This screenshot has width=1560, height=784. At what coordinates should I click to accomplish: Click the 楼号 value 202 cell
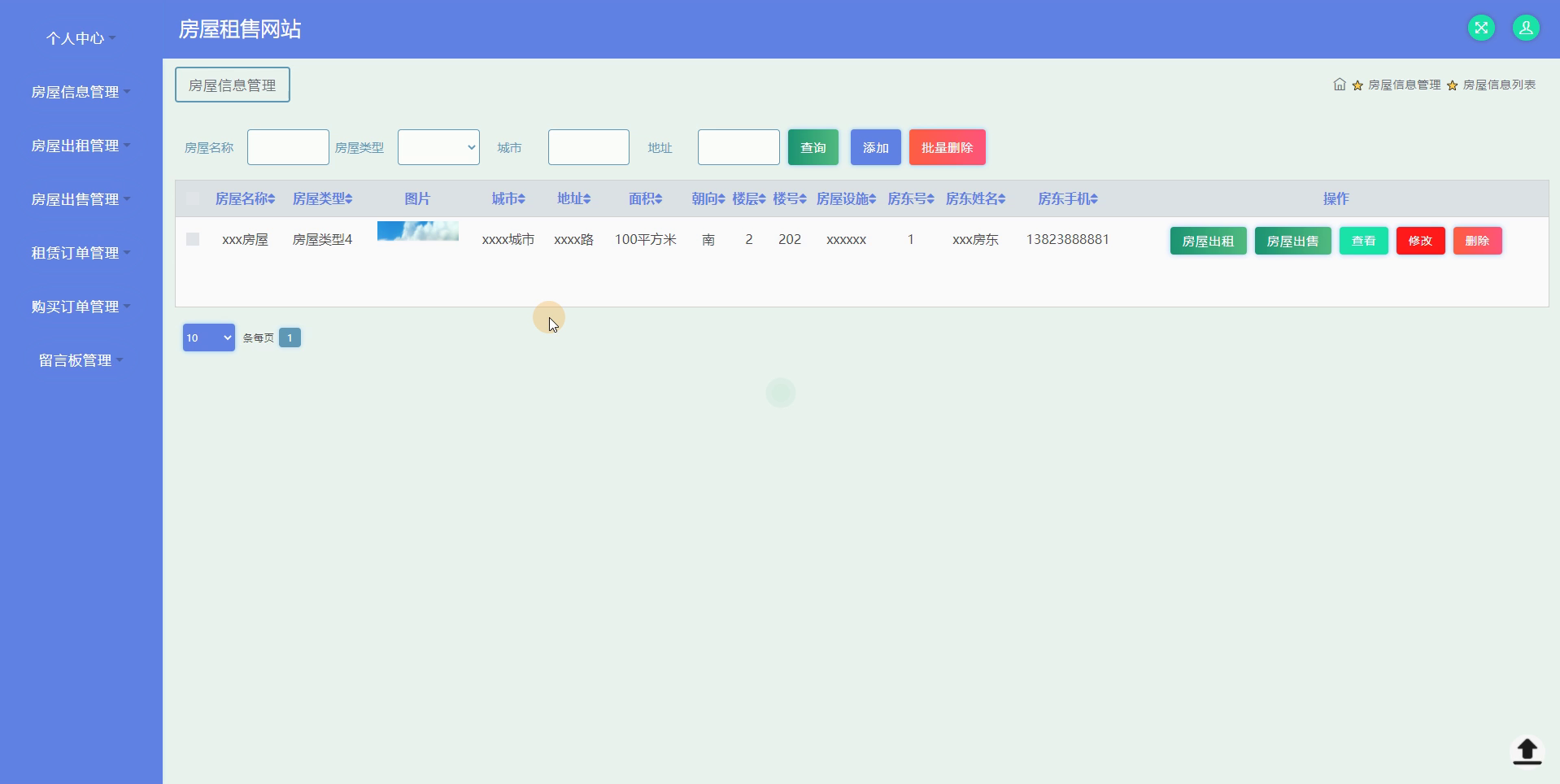(790, 239)
